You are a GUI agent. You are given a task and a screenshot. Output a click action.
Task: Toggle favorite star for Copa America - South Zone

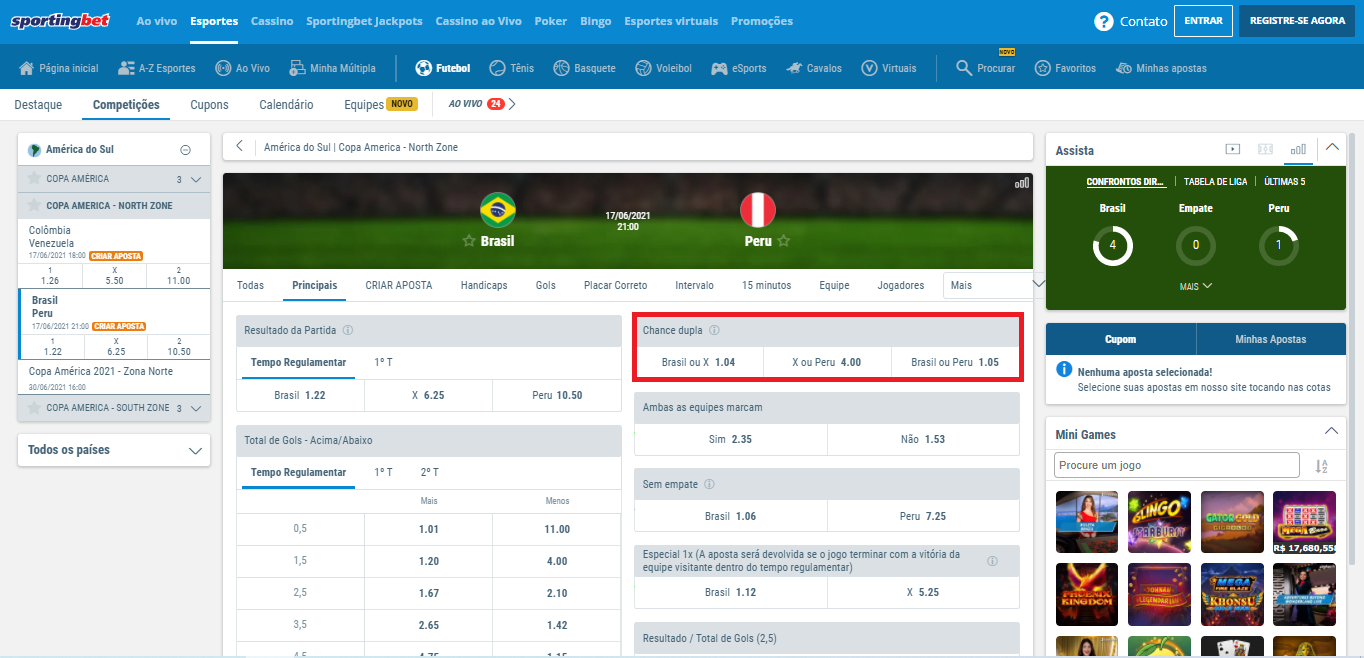(34, 408)
